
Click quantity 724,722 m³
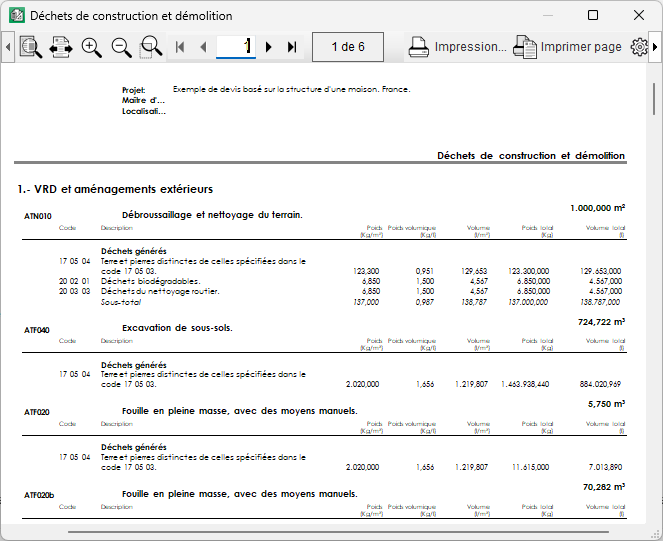pos(601,322)
